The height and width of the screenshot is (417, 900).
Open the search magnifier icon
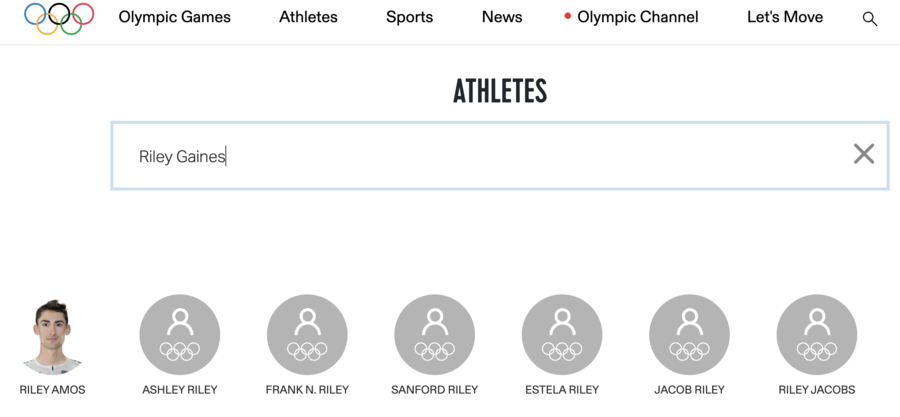(870, 19)
